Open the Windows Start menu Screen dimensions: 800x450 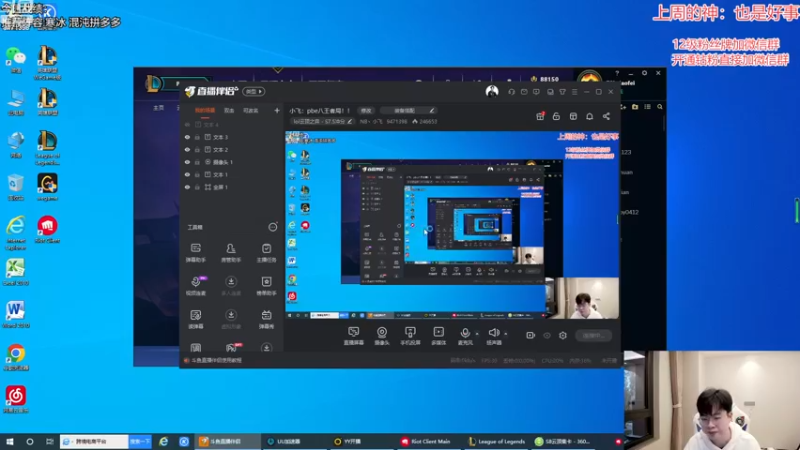click(10, 441)
